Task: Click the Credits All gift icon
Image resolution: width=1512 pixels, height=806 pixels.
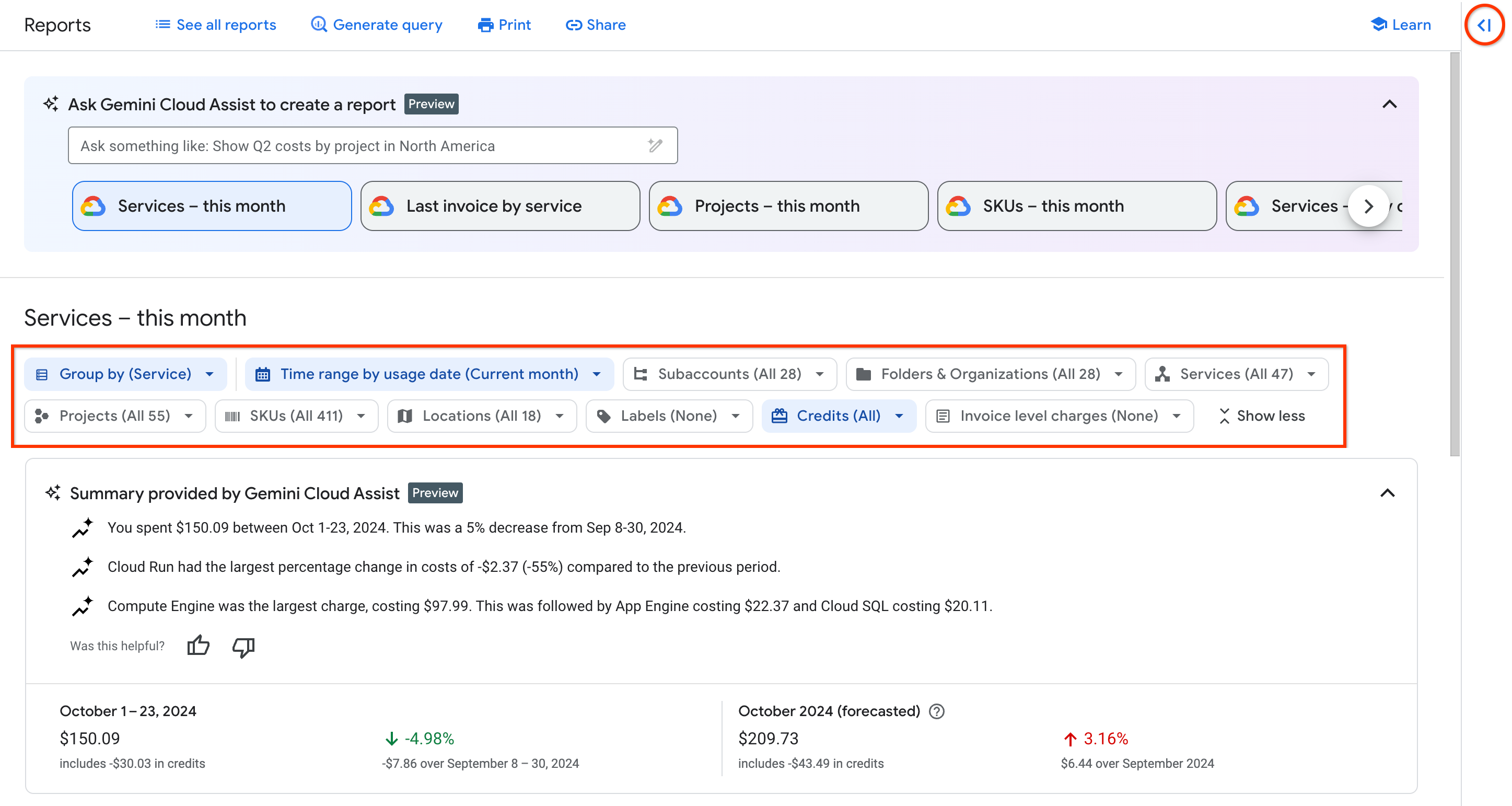Action: coord(780,416)
